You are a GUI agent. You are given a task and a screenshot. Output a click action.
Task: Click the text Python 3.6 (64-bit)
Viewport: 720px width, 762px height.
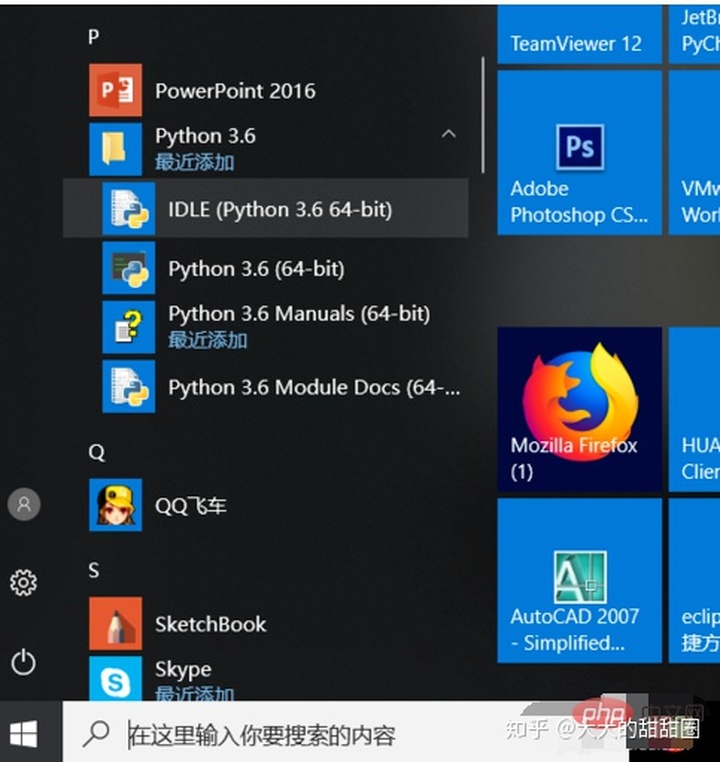pos(257,269)
